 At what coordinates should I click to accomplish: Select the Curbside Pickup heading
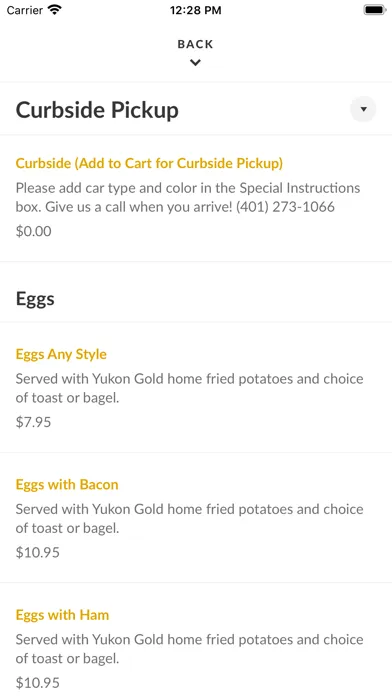[x=97, y=110]
